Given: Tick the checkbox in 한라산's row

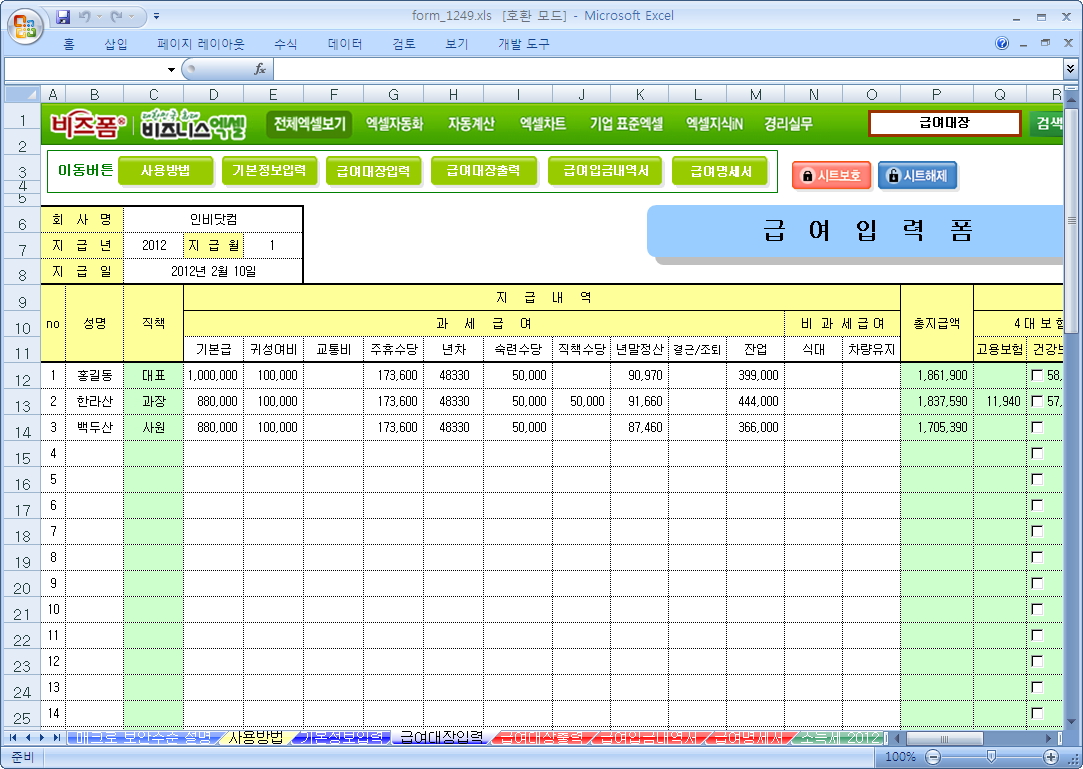Looking at the screenshot, I should coord(1037,401).
